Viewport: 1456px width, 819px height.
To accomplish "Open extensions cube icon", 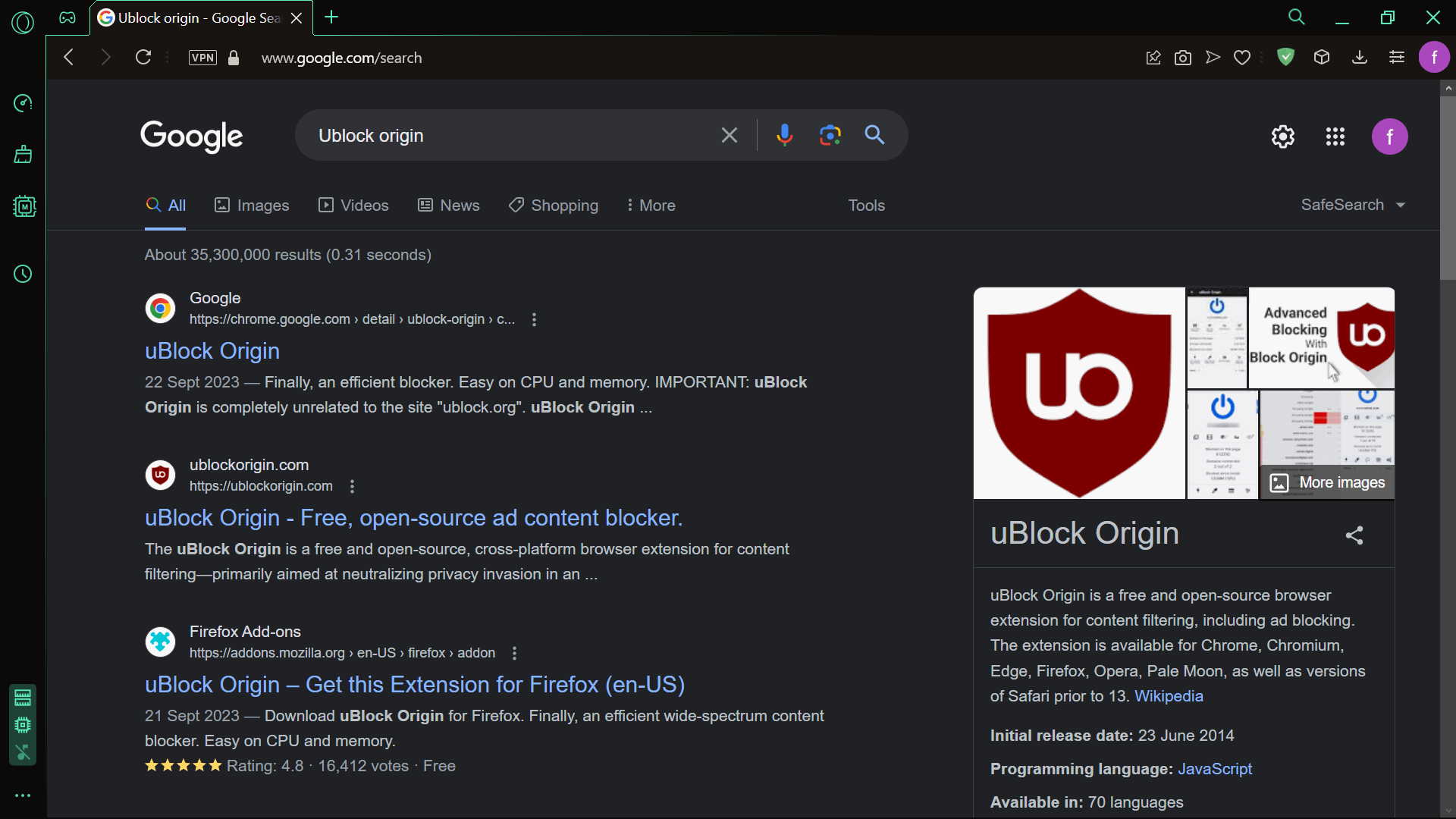I will (x=1322, y=57).
